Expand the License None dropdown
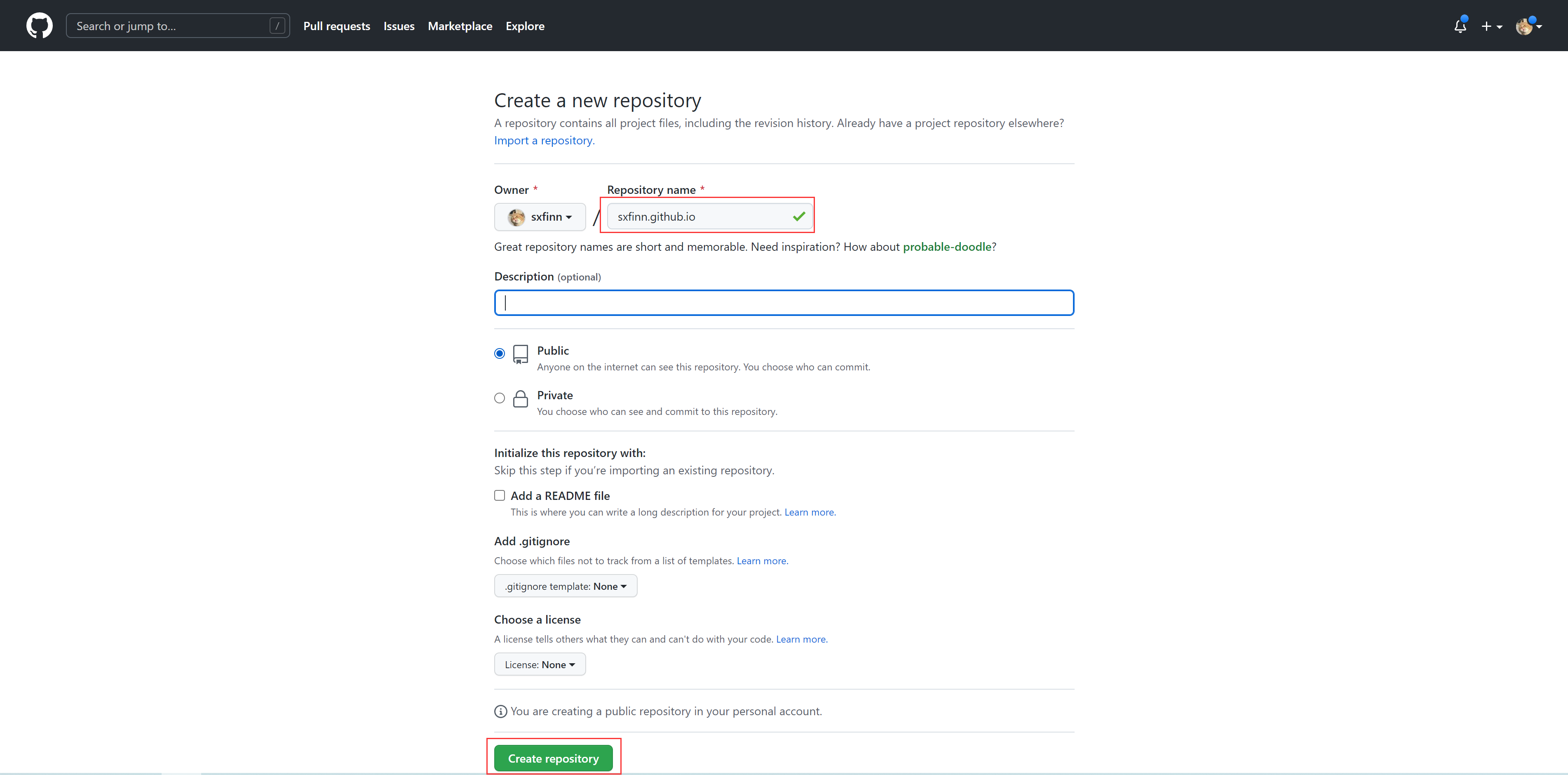Viewport: 1568px width, 775px height. (540, 664)
